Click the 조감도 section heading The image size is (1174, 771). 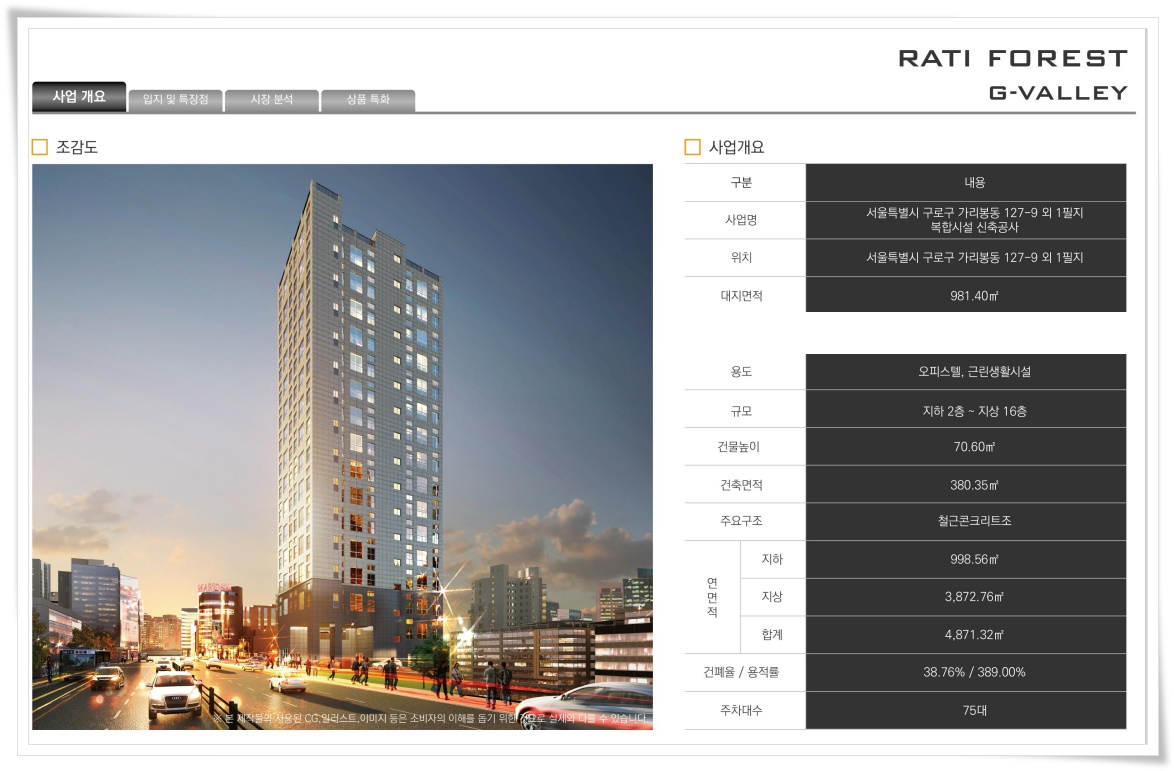point(76,147)
